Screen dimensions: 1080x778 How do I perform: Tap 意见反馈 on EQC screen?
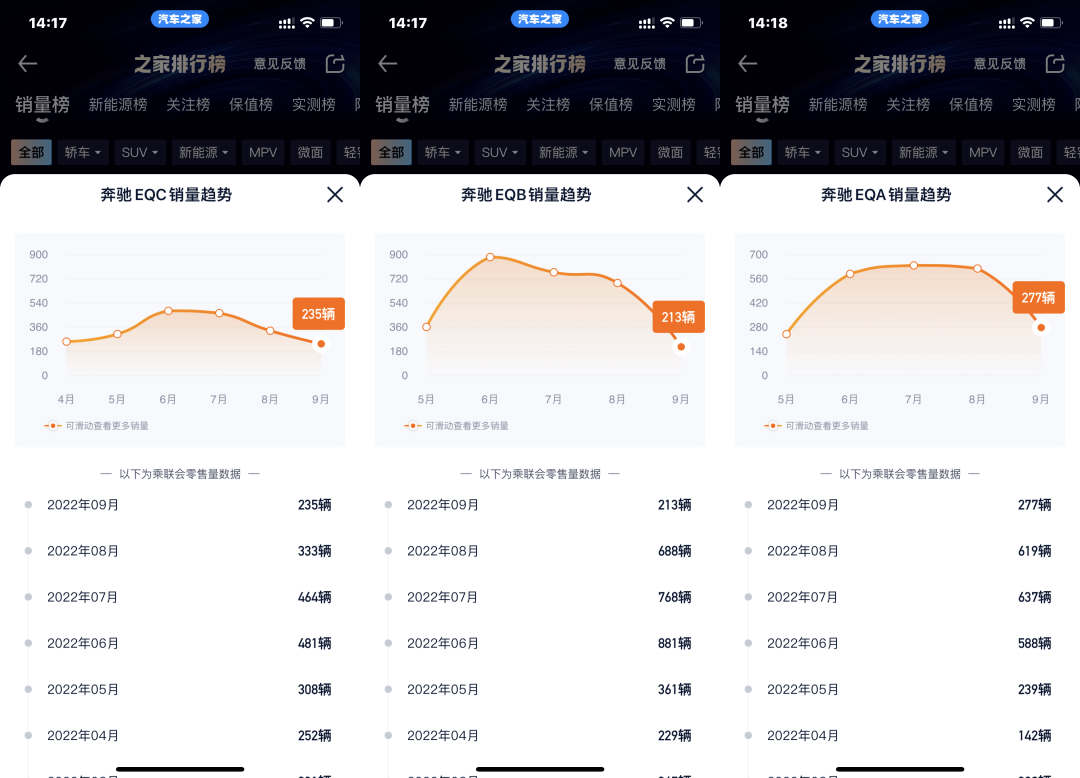280,64
